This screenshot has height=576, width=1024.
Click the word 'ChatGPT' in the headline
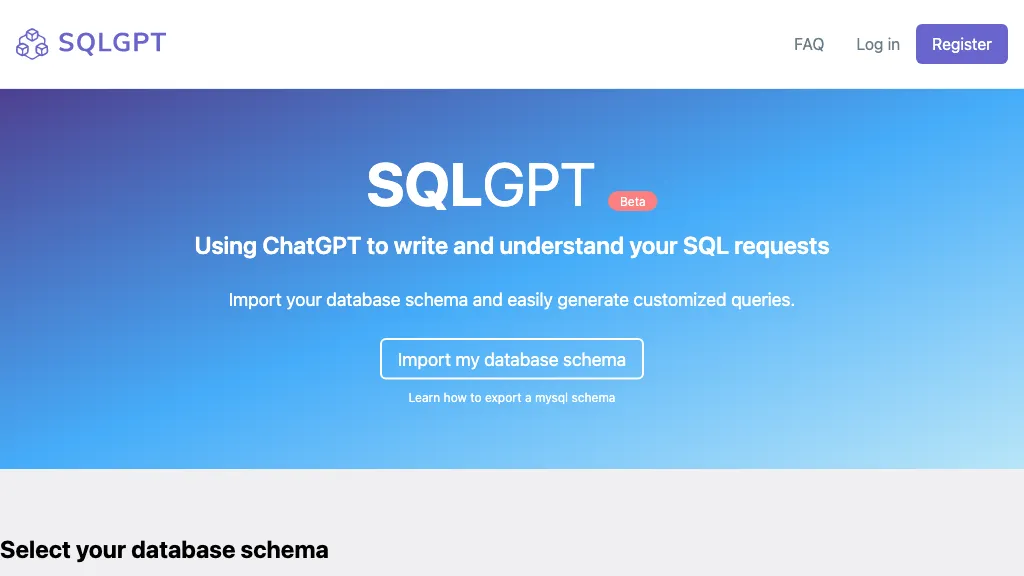[x=311, y=246]
